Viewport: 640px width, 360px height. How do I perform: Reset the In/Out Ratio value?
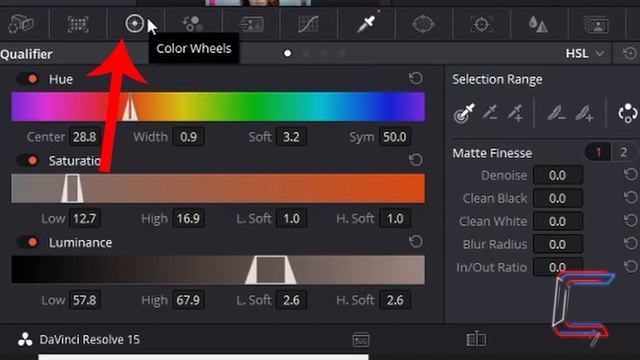click(x=631, y=267)
